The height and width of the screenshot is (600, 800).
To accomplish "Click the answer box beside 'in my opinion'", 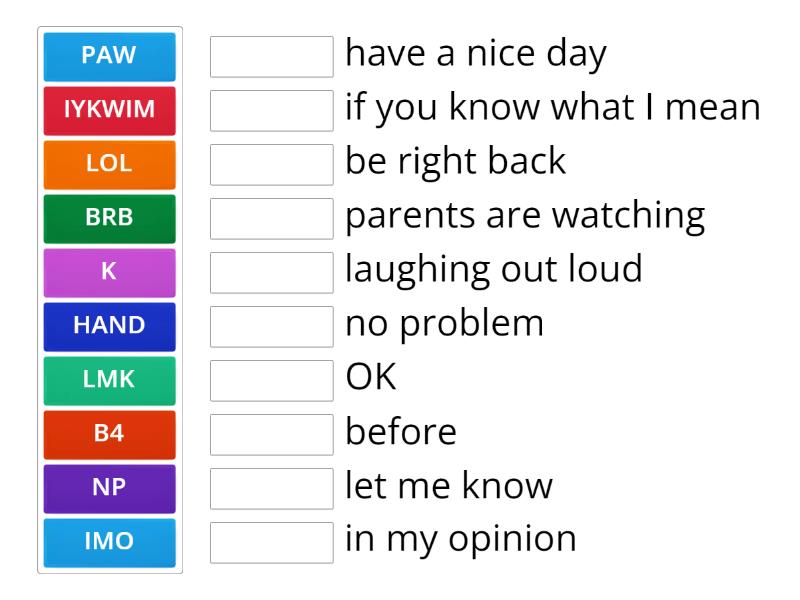I will click(271, 542).
